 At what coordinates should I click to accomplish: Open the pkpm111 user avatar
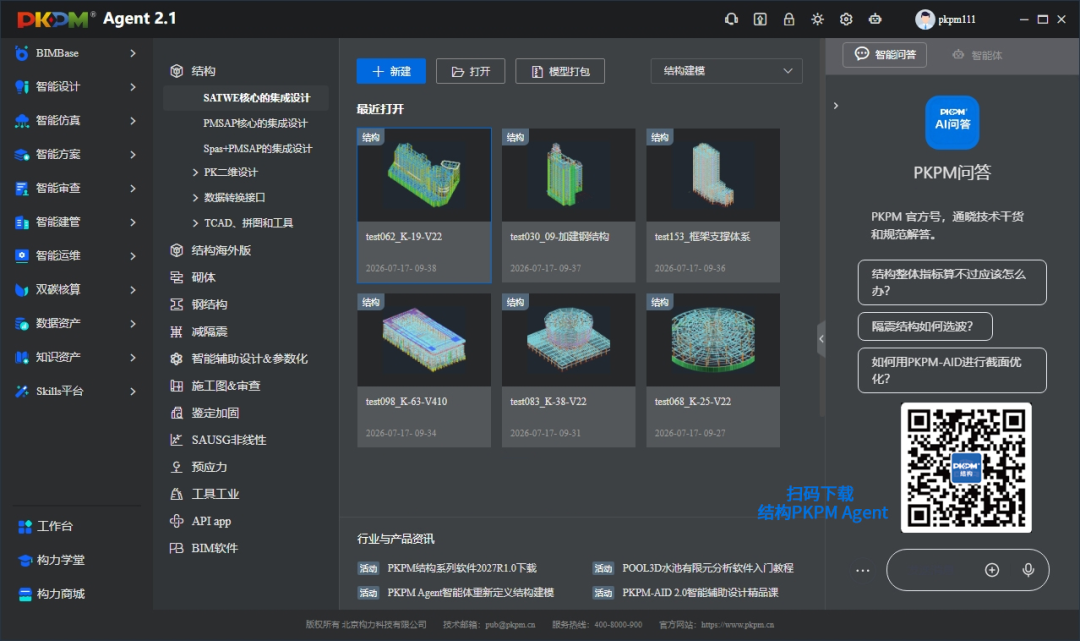[x=924, y=19]
